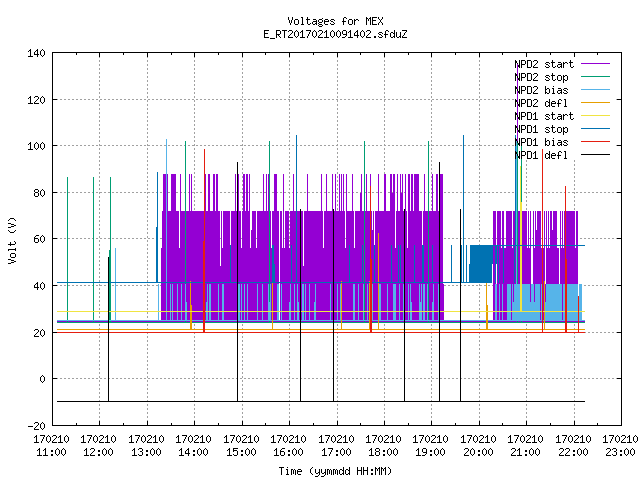Click the x-axis tick label 170210 11:00
The width and height of the screenshot is (640, 480).
point(51,446)
